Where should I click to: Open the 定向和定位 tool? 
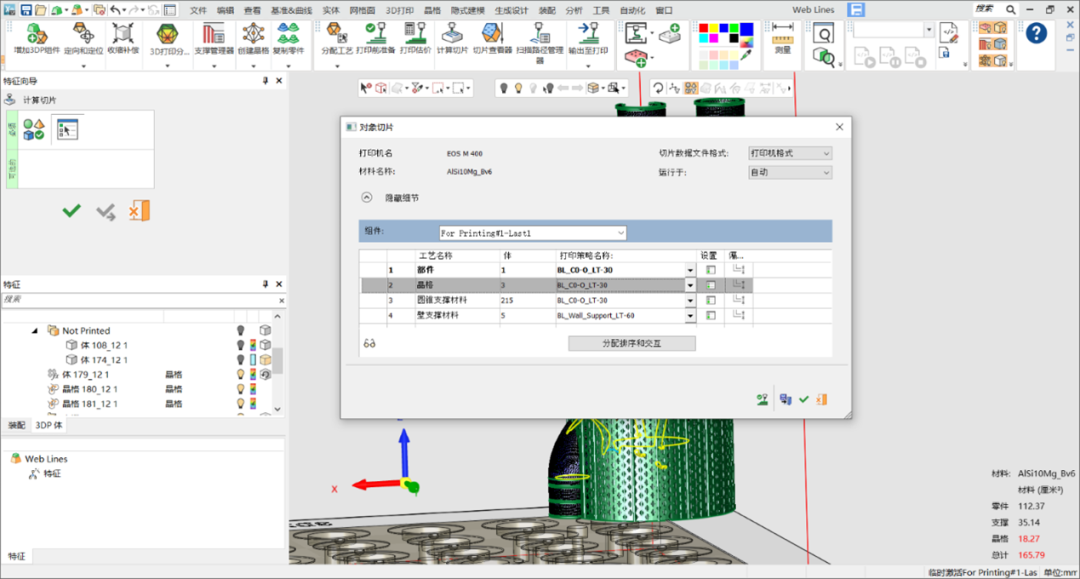(83, 38)
